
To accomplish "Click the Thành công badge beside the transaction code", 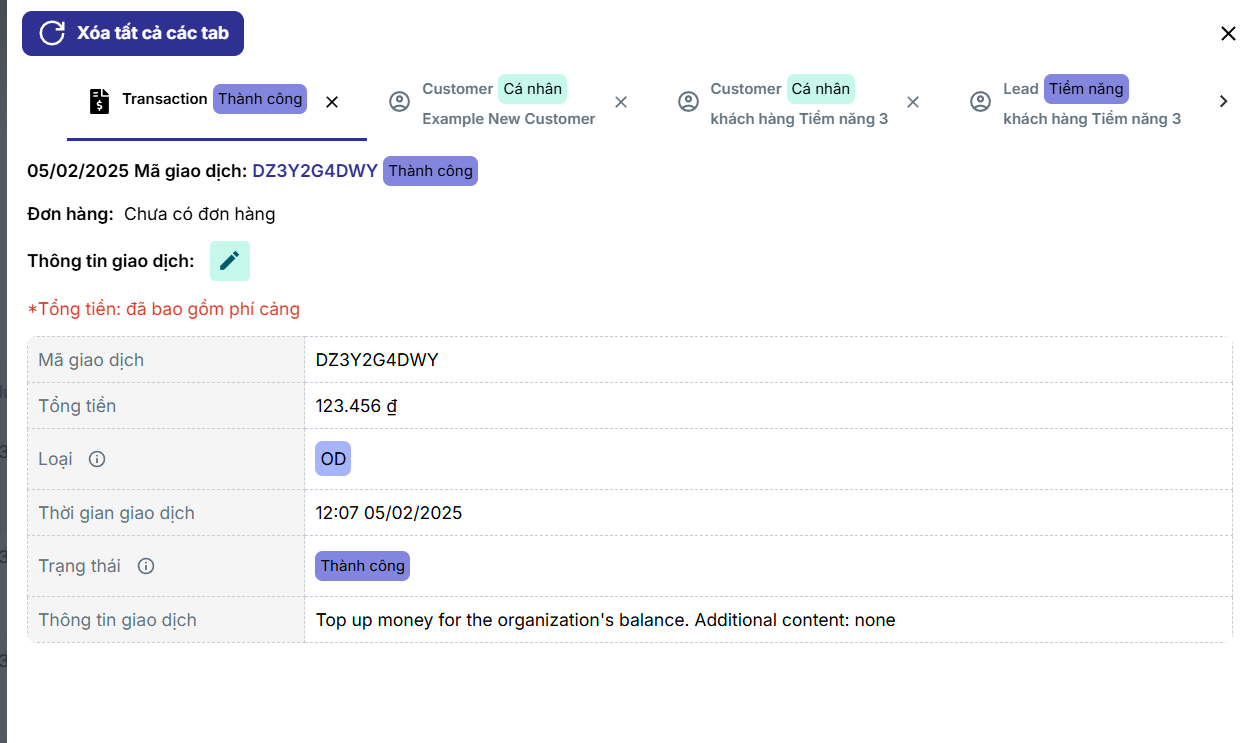I will pos(431,171).
